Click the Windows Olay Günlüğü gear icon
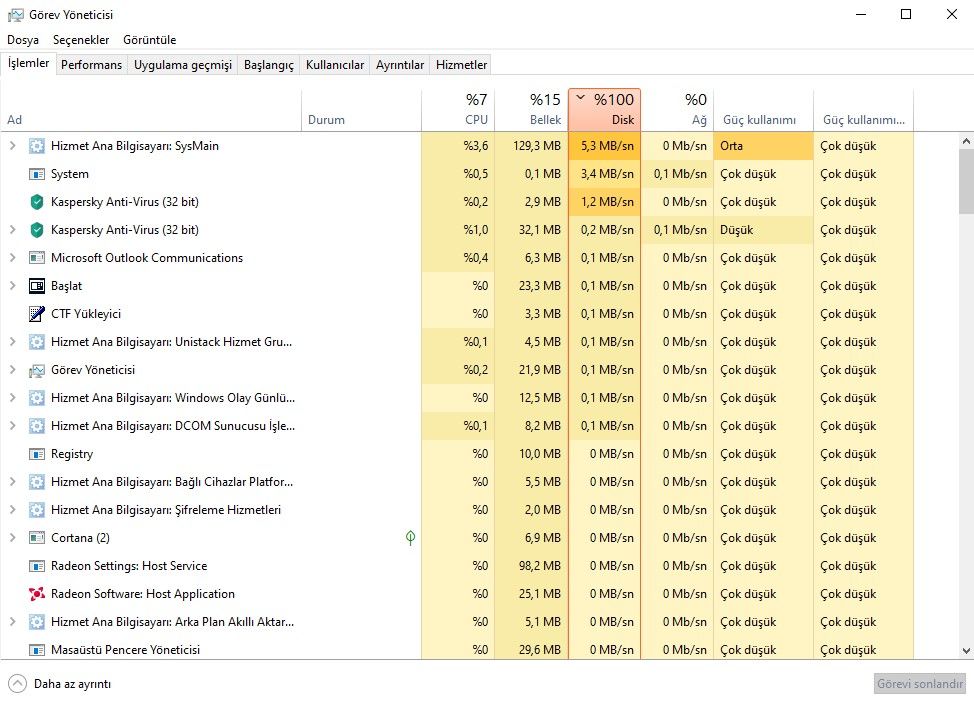Image resolution: width=974 pixels, height=707 pixels. [x=37, y=398]
